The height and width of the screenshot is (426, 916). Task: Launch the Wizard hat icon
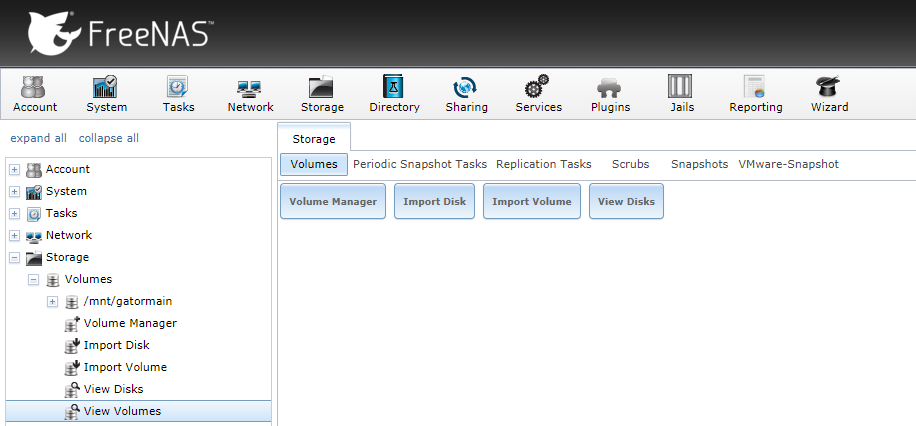pos(829,94)
